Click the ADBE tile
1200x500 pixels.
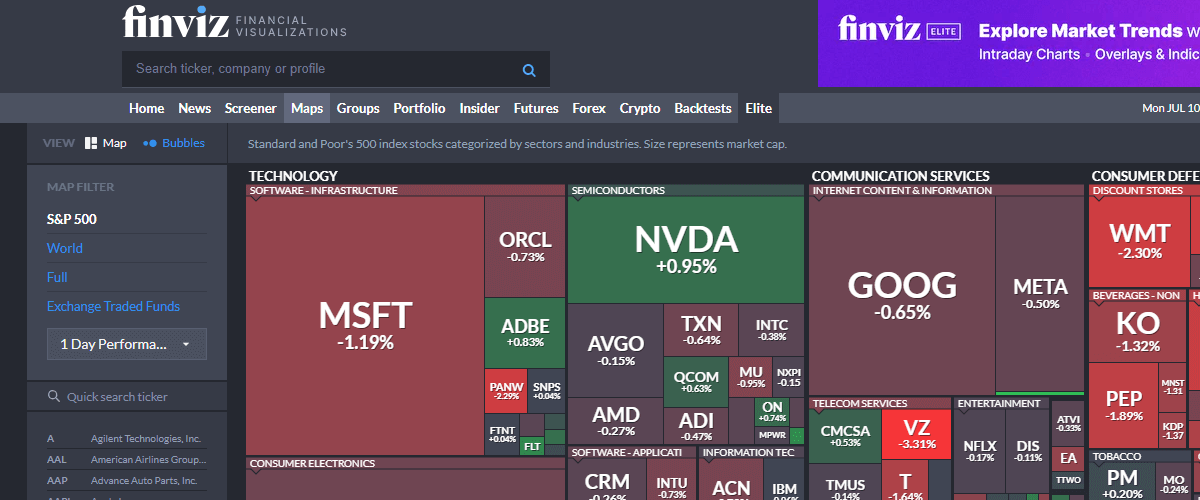click(x=525, y=333)
